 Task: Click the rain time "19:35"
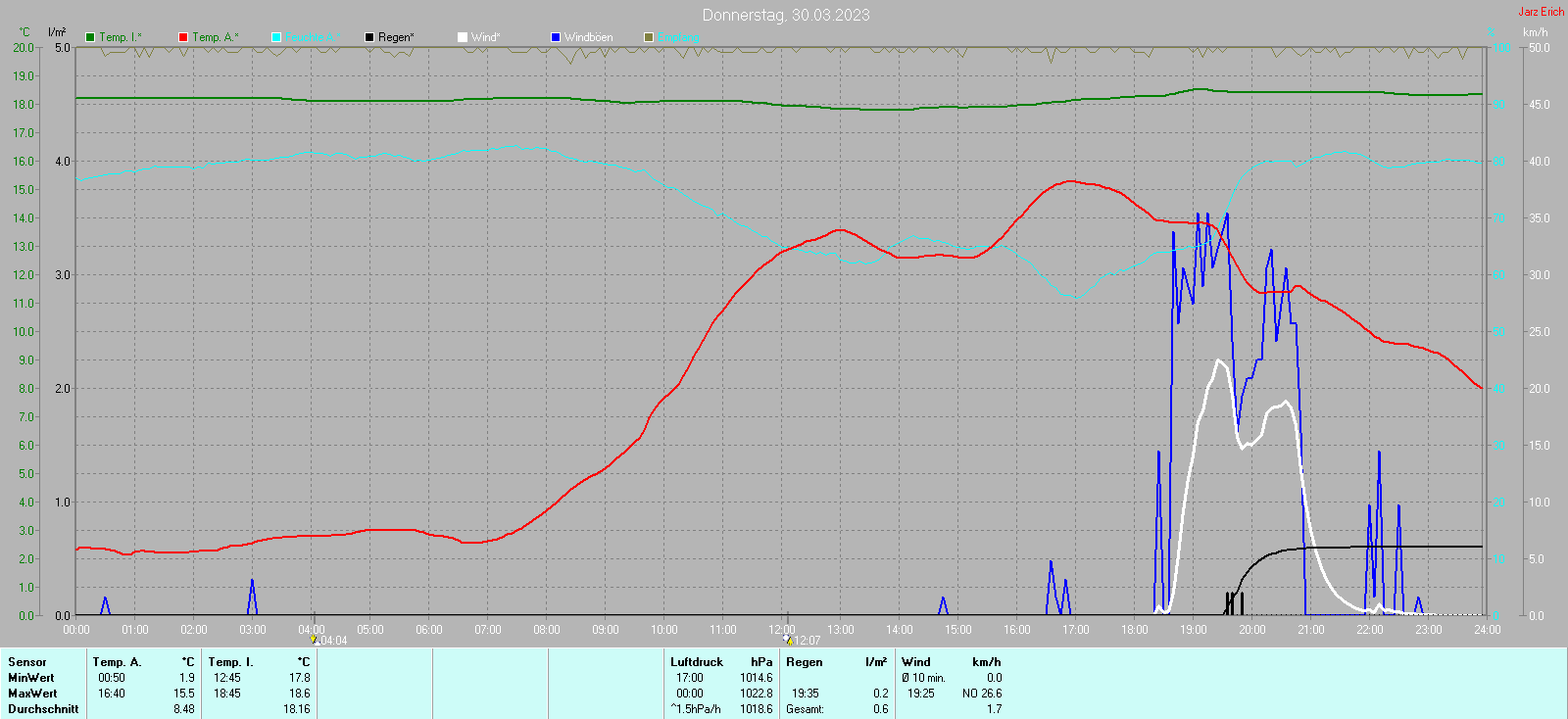point(806,694)
